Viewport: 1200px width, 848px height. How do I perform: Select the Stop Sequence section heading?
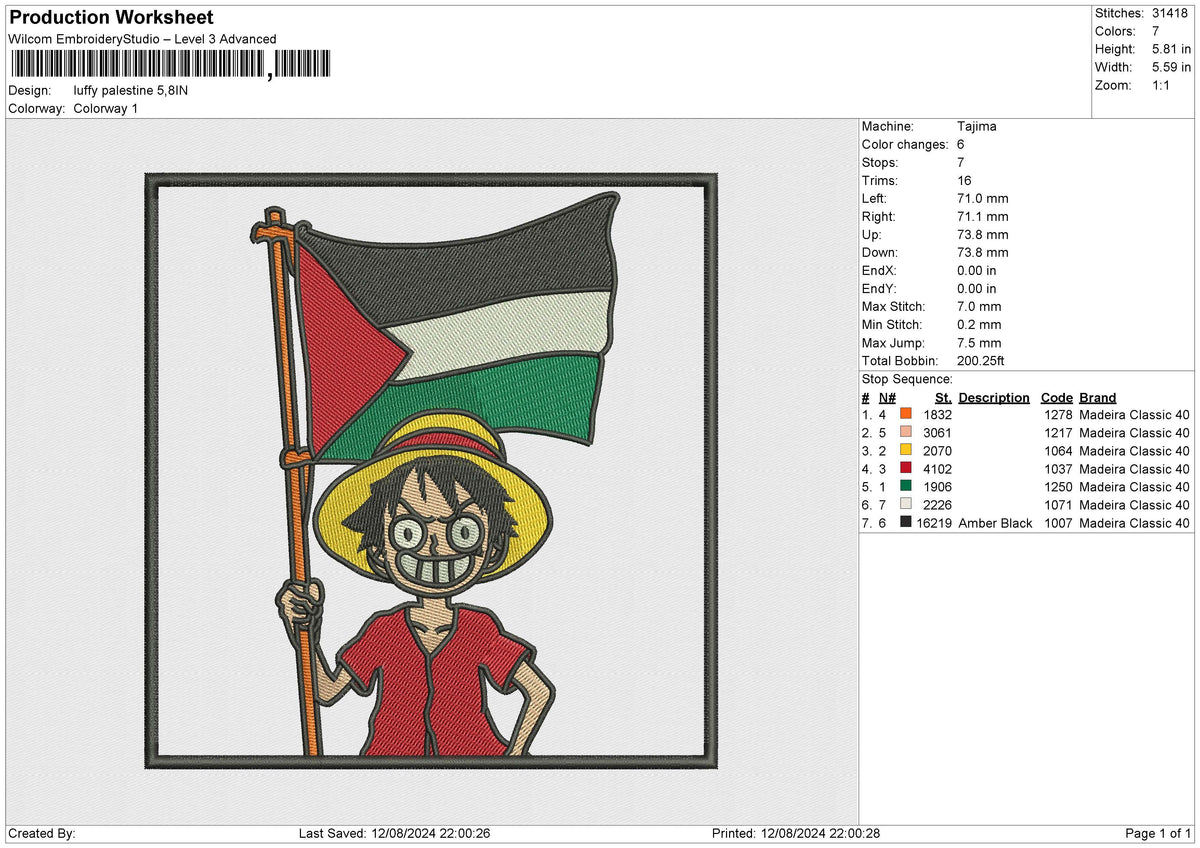coord(897,379)
